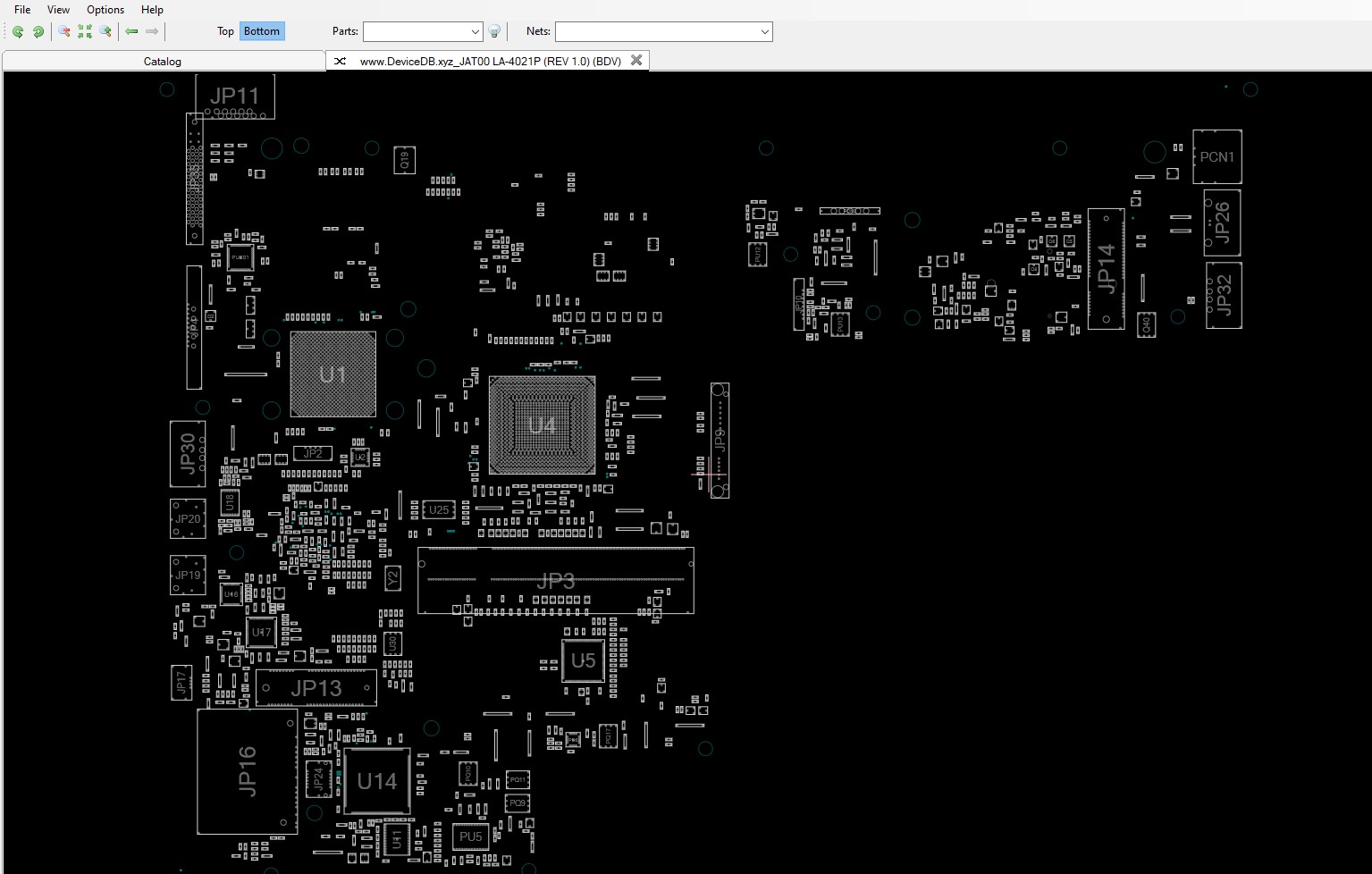Open the Parts dropdown list
Viewport: 1372px width, 874px height.
click(x=475, y=32)
